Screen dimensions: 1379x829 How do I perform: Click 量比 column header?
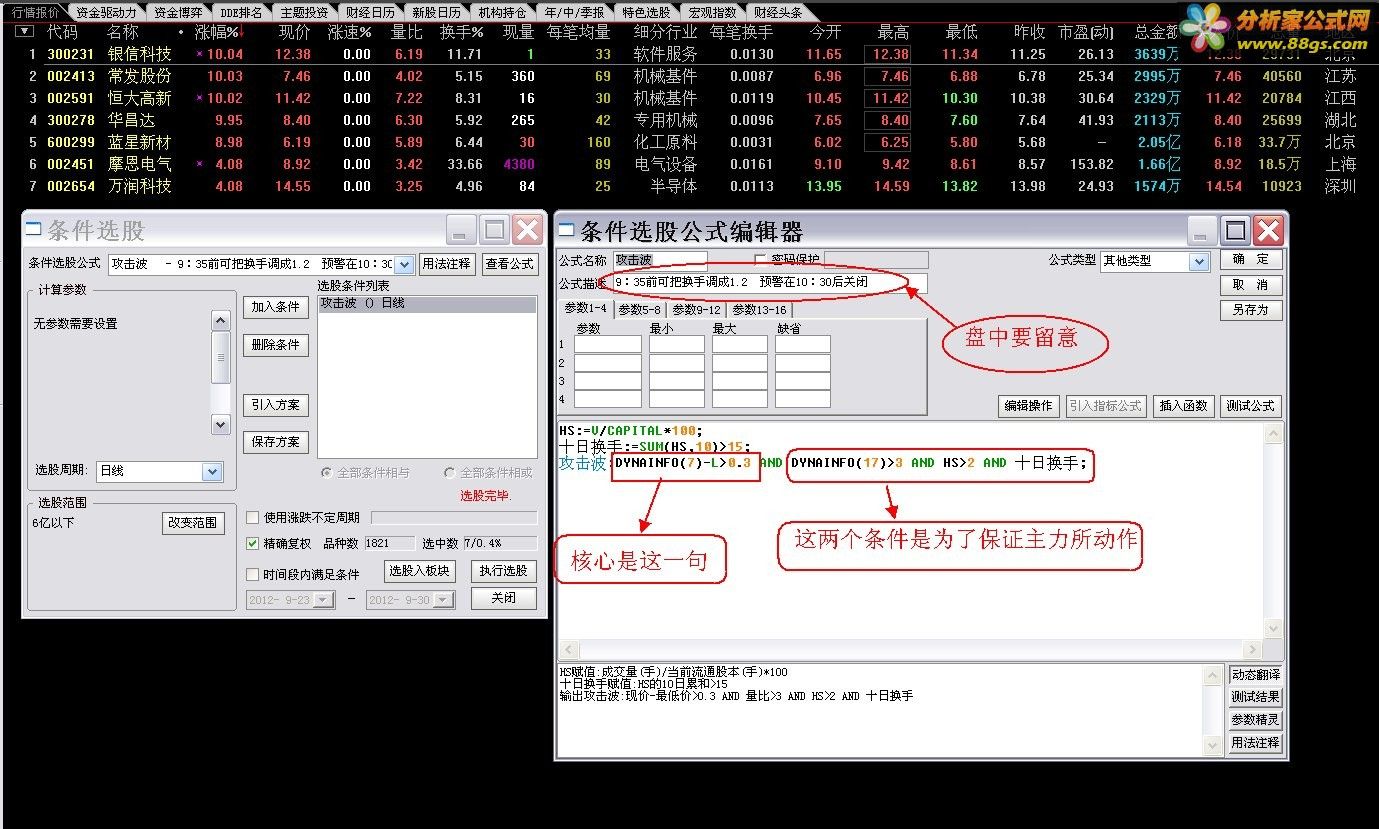[407, 32]
